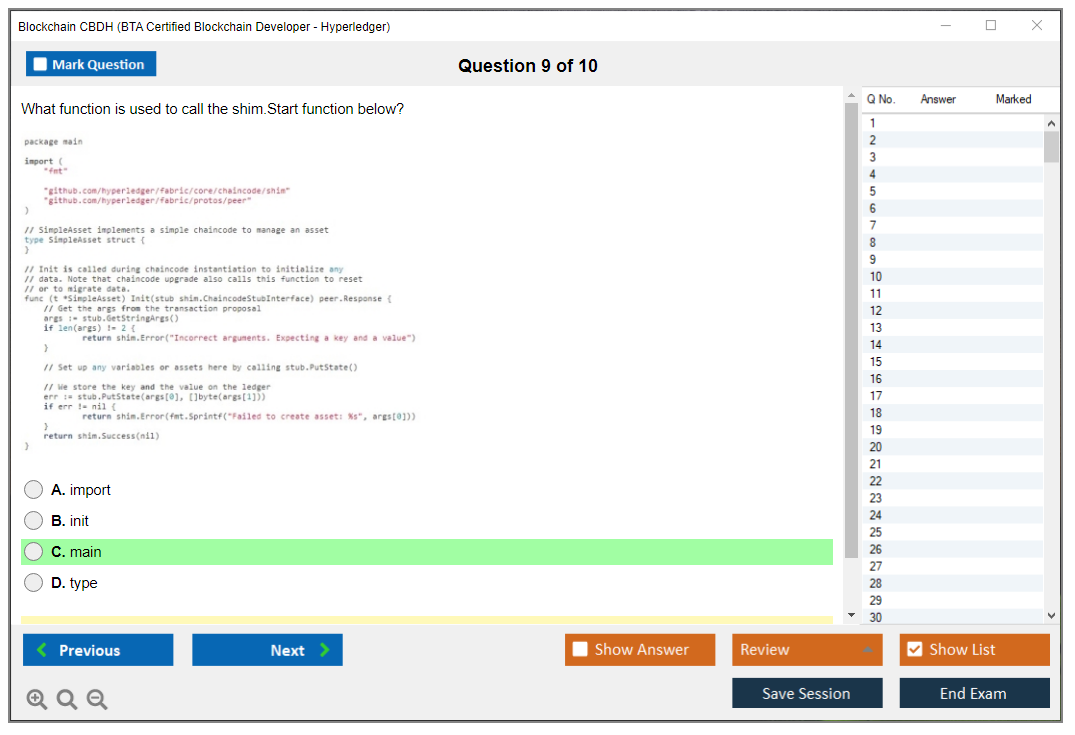Jump to question 15 in list
Image resolution: width=1075 pixels, height=735 pixels.
coord(876,362)
